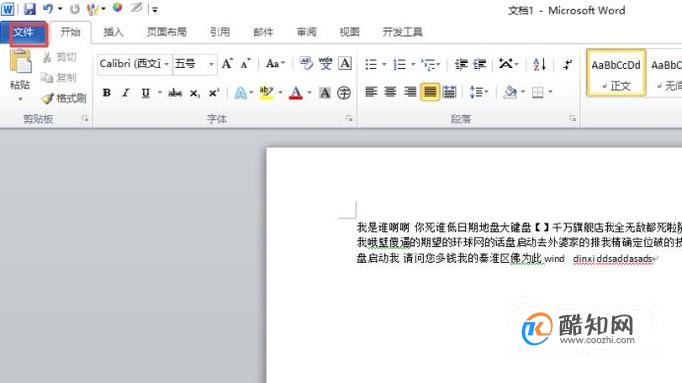Image resolution: width=682 pixels, height=383 pixels.
Task: Click the Borders grid icon
Action: click(538, 92)
